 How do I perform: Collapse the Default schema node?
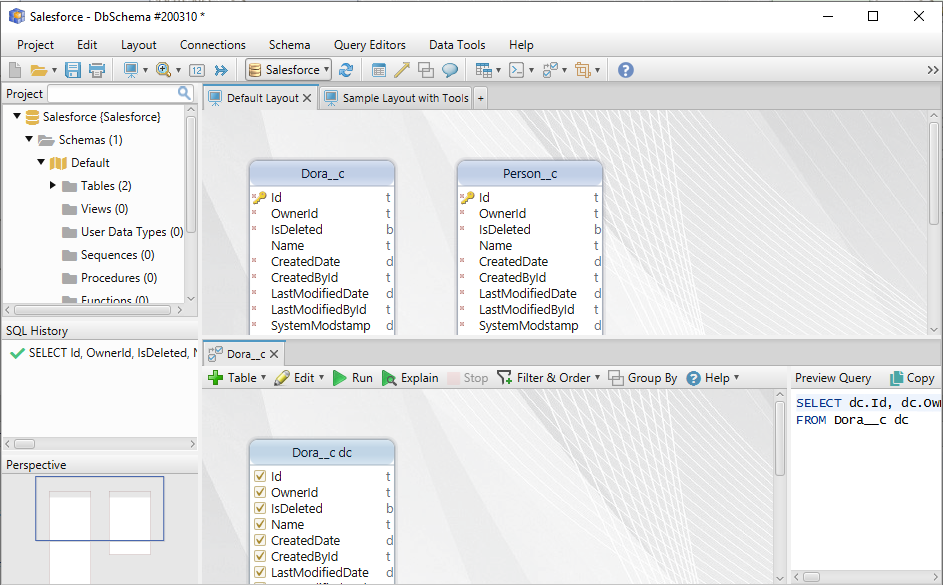click(x=41, y=162)
